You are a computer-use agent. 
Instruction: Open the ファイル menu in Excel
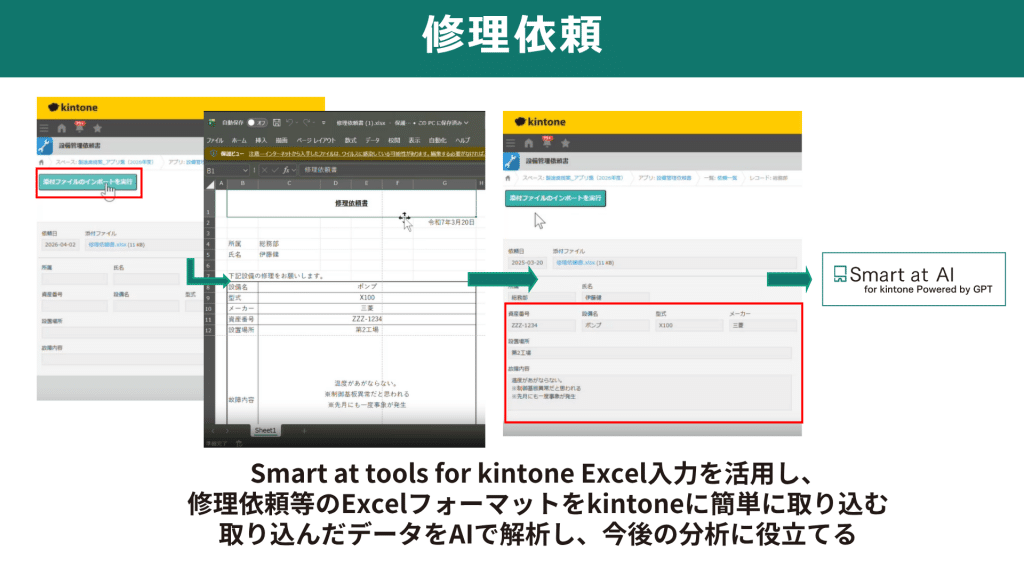tap(215, 140)
